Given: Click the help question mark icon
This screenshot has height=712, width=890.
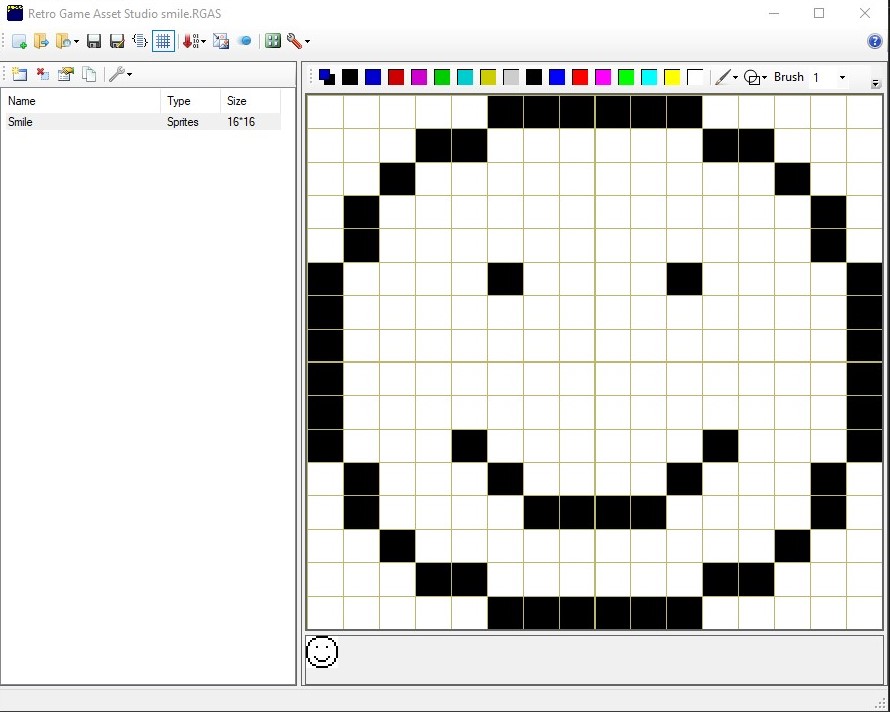Looking at the screenshot, I should [x=874, y=41].
